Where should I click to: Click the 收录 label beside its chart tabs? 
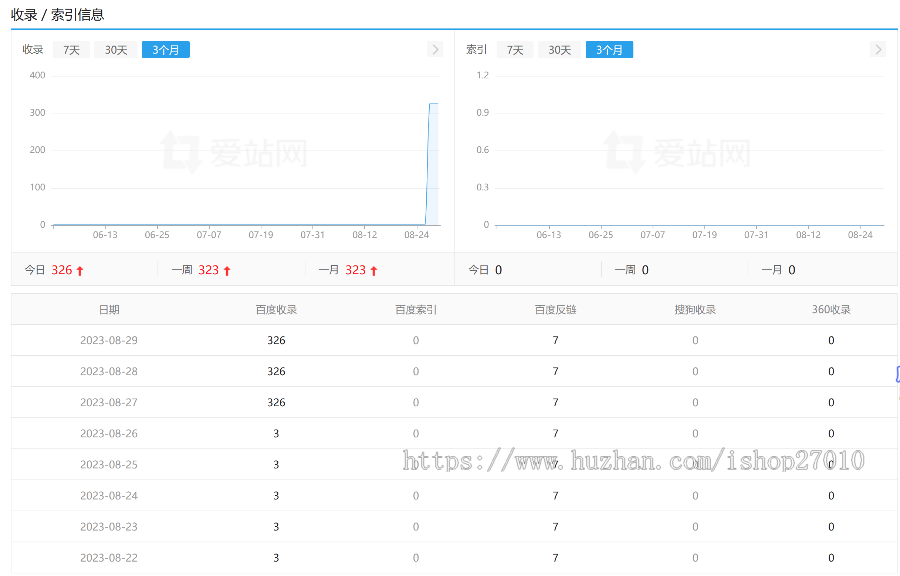33,50
